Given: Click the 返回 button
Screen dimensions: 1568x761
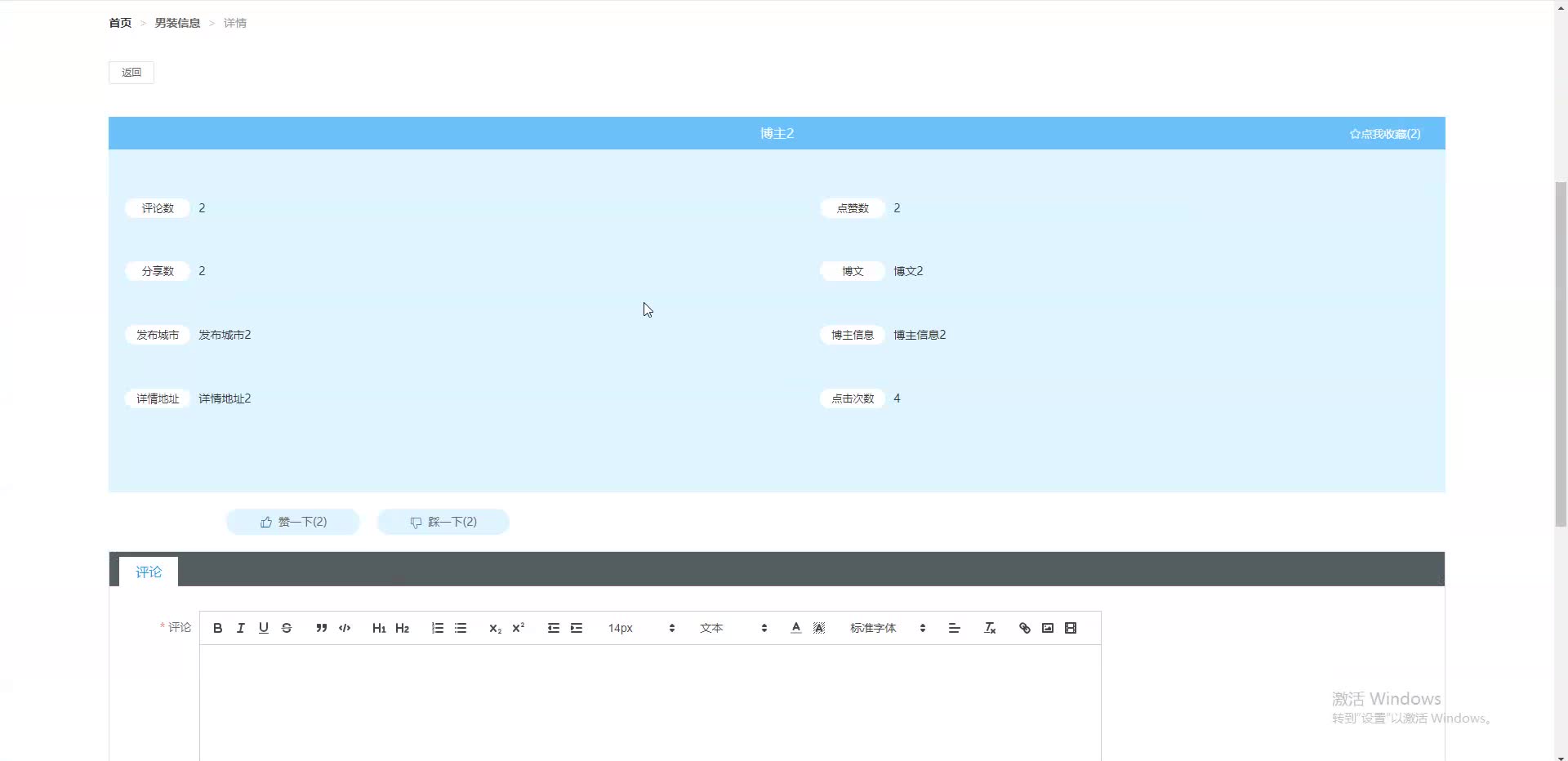Looking at the screenshot, I should (x=131, y=72).
